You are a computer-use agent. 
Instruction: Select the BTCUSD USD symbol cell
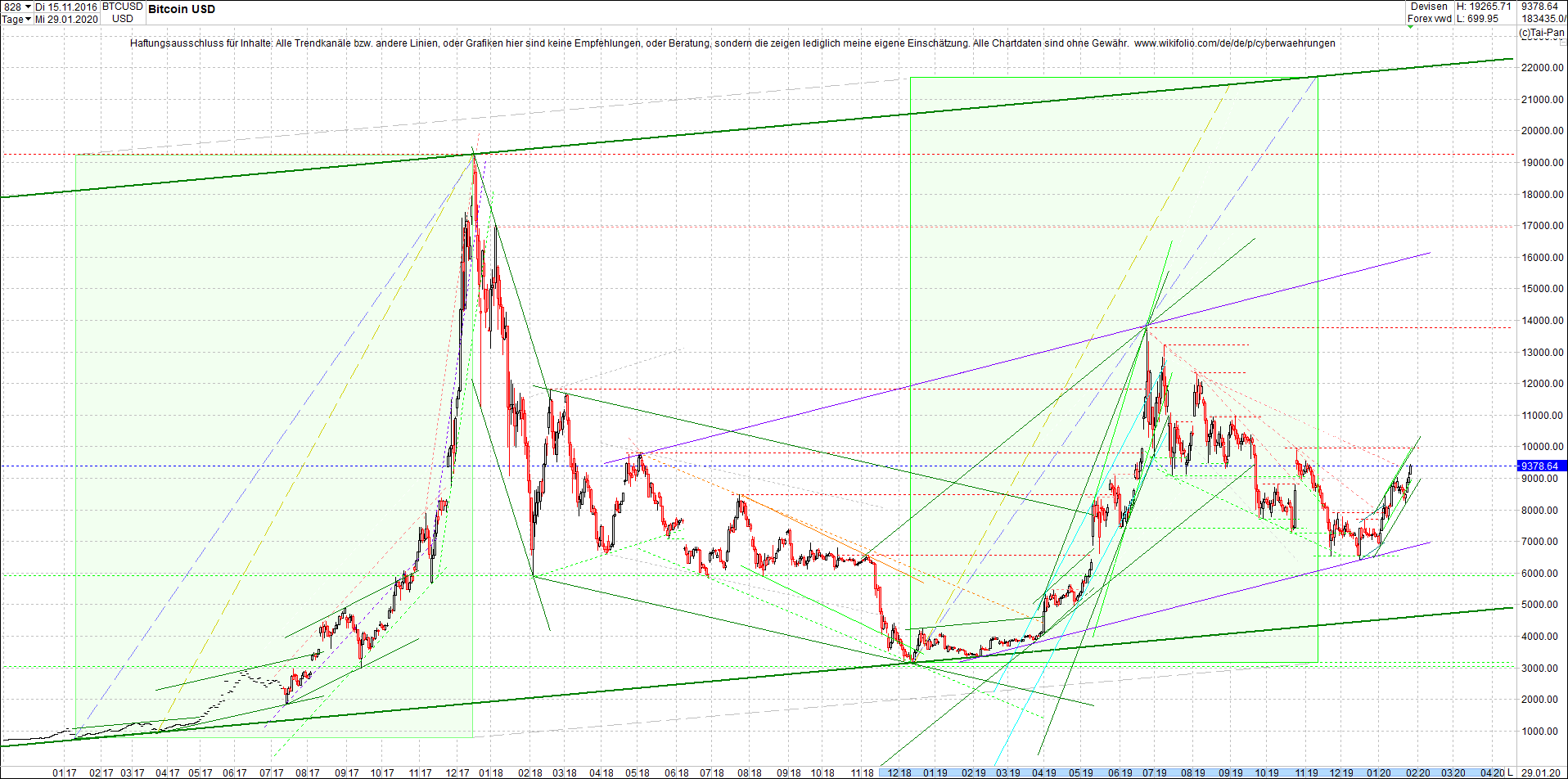(121, 12)
